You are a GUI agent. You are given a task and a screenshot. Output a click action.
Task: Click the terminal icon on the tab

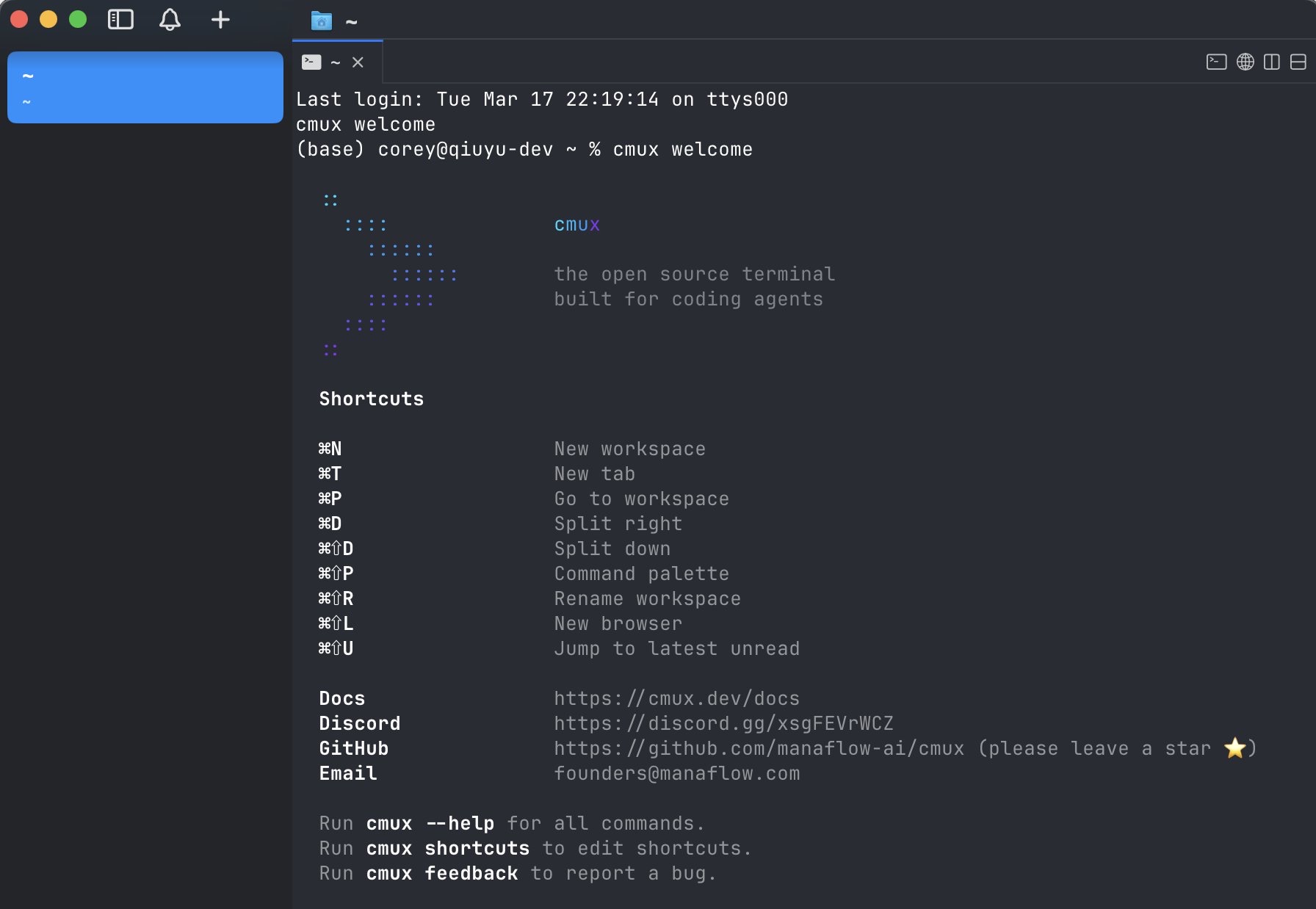311,62
